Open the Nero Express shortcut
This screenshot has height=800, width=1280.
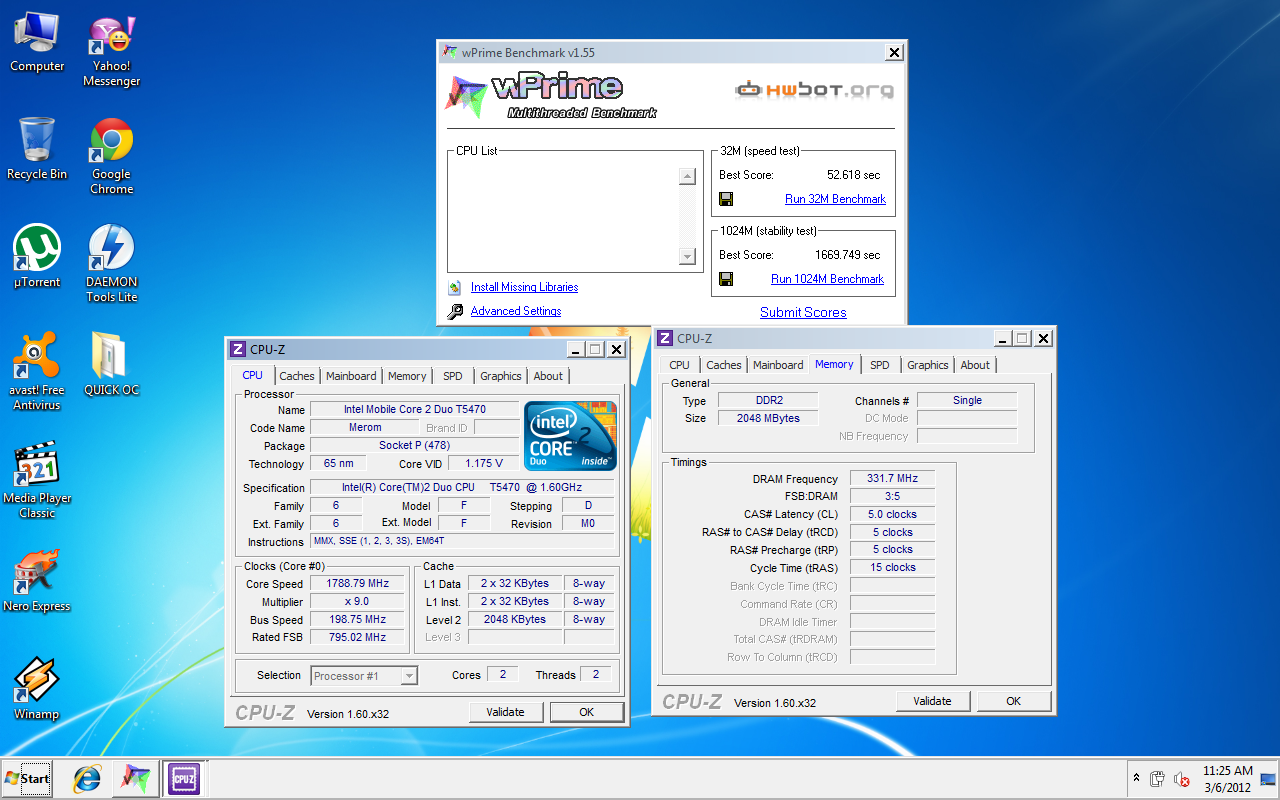click(x=37, y=580)
